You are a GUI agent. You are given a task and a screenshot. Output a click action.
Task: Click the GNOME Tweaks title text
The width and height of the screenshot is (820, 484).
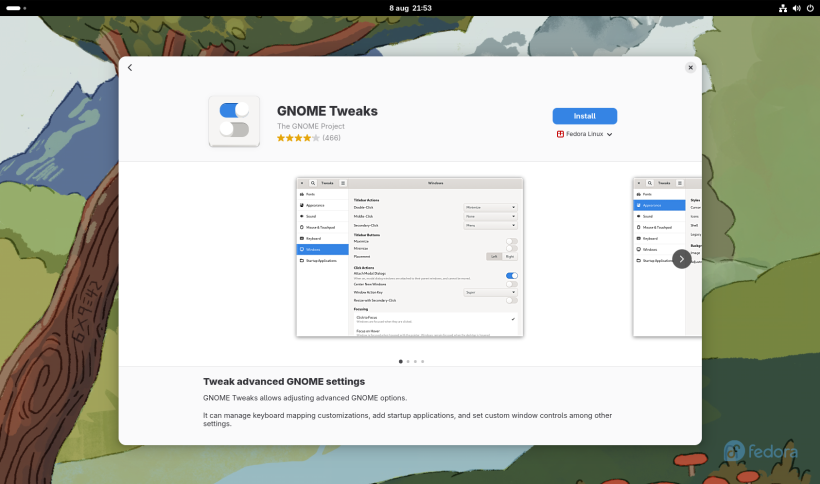[327, 111]
